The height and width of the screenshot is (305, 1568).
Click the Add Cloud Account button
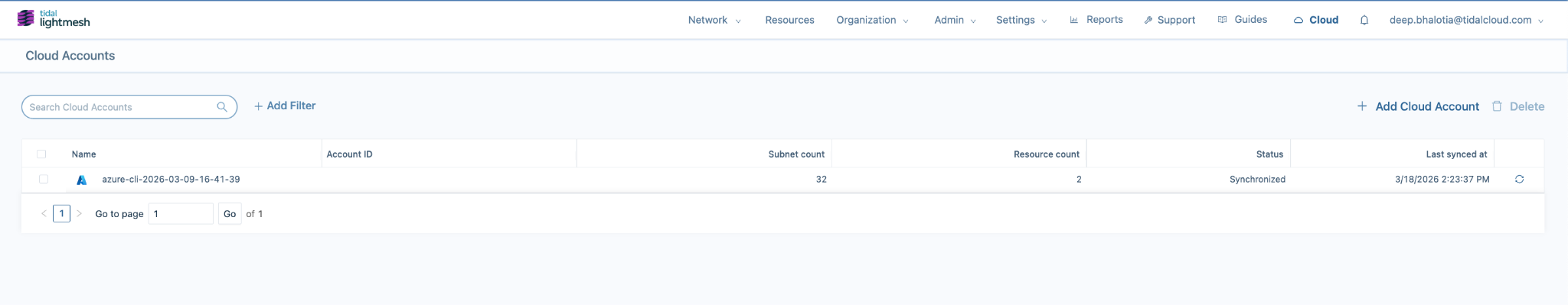point(1418,106)
